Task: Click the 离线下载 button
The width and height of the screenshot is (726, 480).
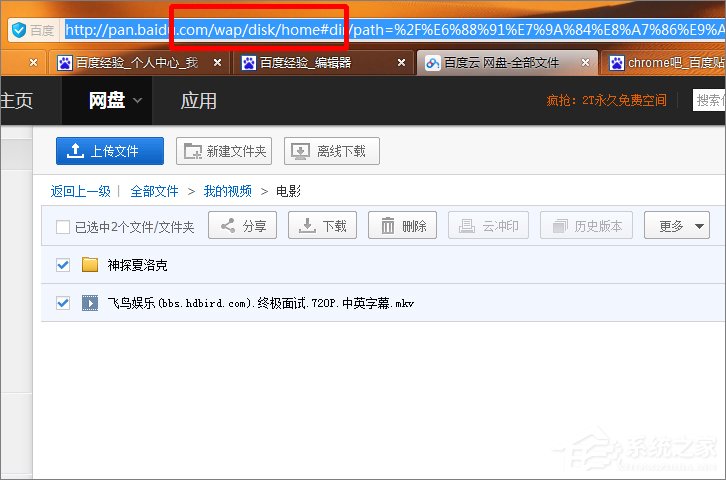Action: click(332, 151)
